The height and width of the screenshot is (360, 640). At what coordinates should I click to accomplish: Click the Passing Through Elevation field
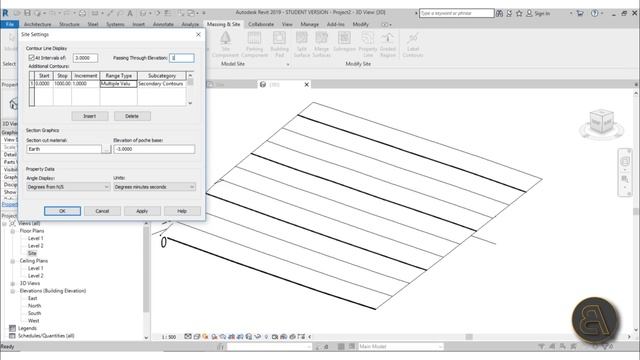click(182, 58)
